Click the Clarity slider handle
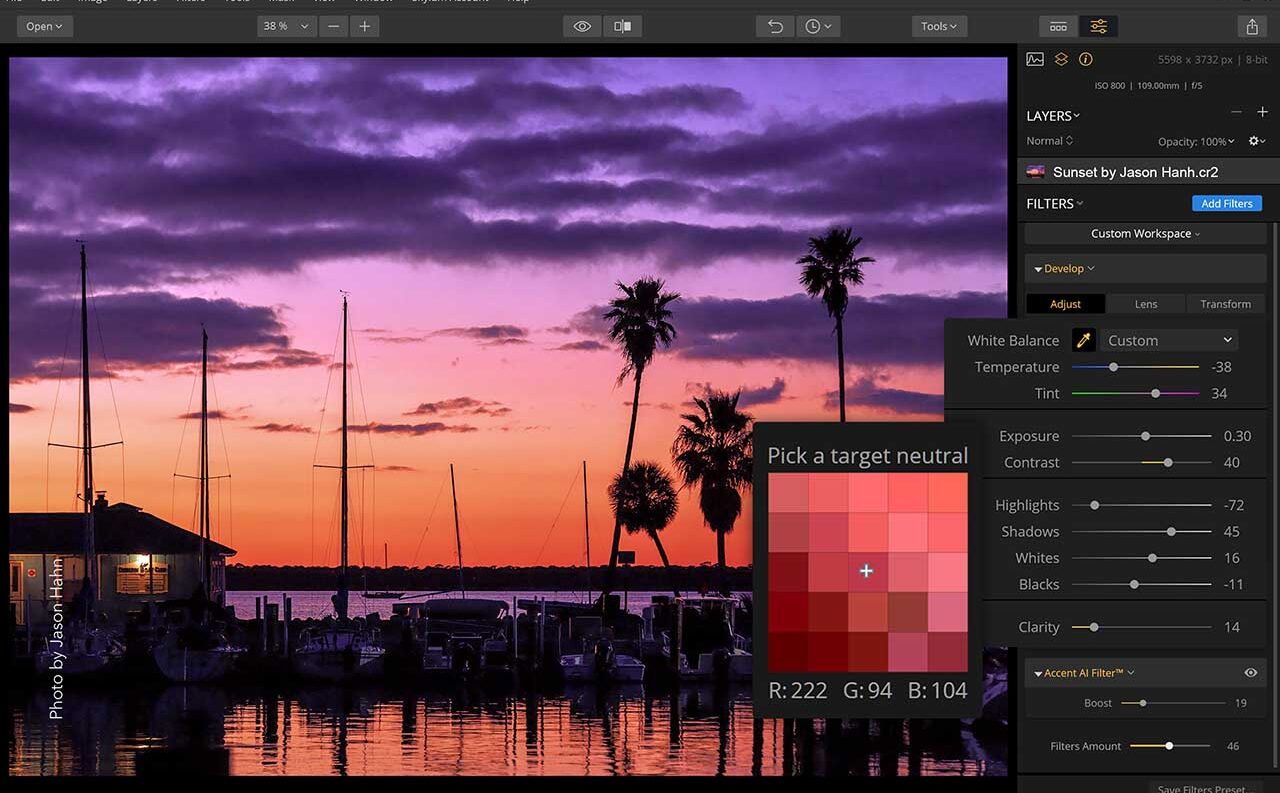 tap(1094, 627)
